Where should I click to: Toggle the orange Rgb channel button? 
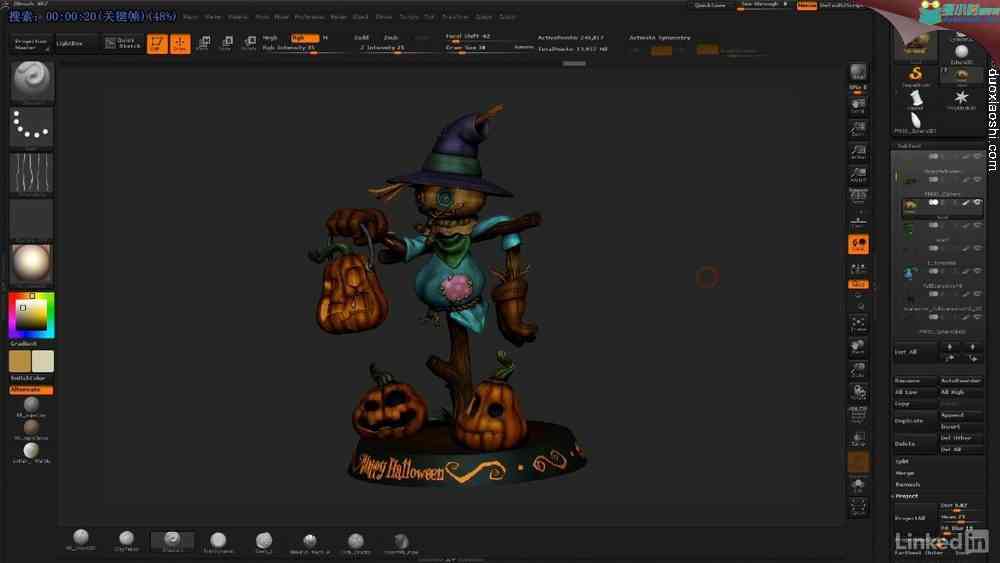[x=304, y=38]
